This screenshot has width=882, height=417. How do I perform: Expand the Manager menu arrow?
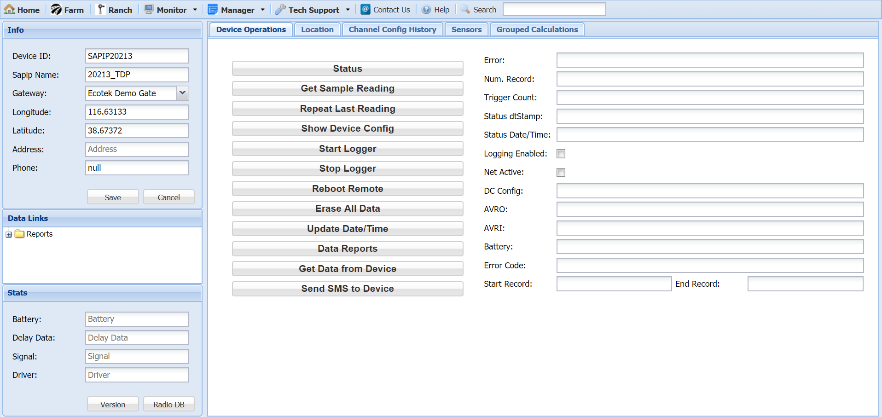(262, 9)
